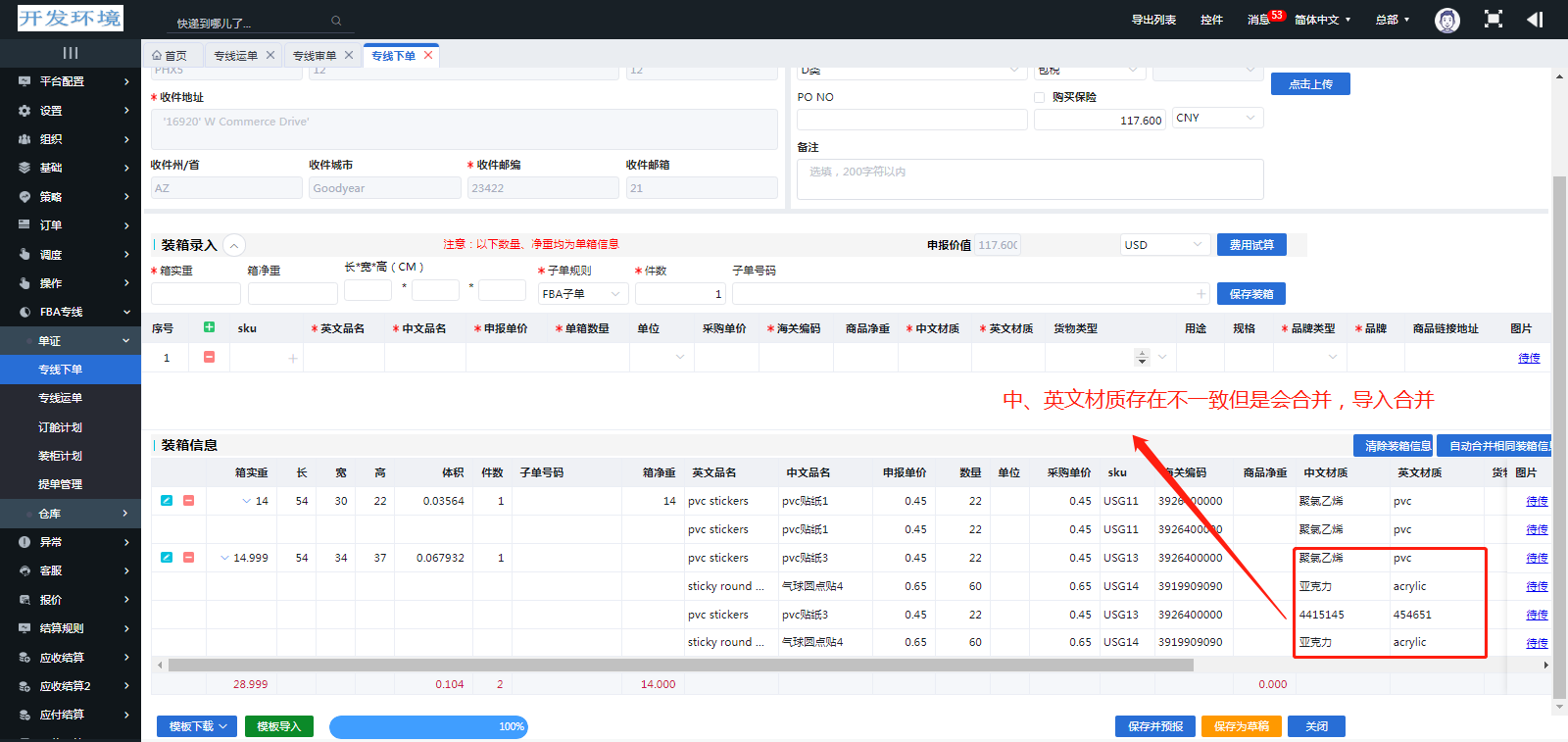Image resolution: width=1568 pixels, height=742 pixels.
Task: Open 订舱计划 in the sidebar menu
Action: tap(60, 427)
